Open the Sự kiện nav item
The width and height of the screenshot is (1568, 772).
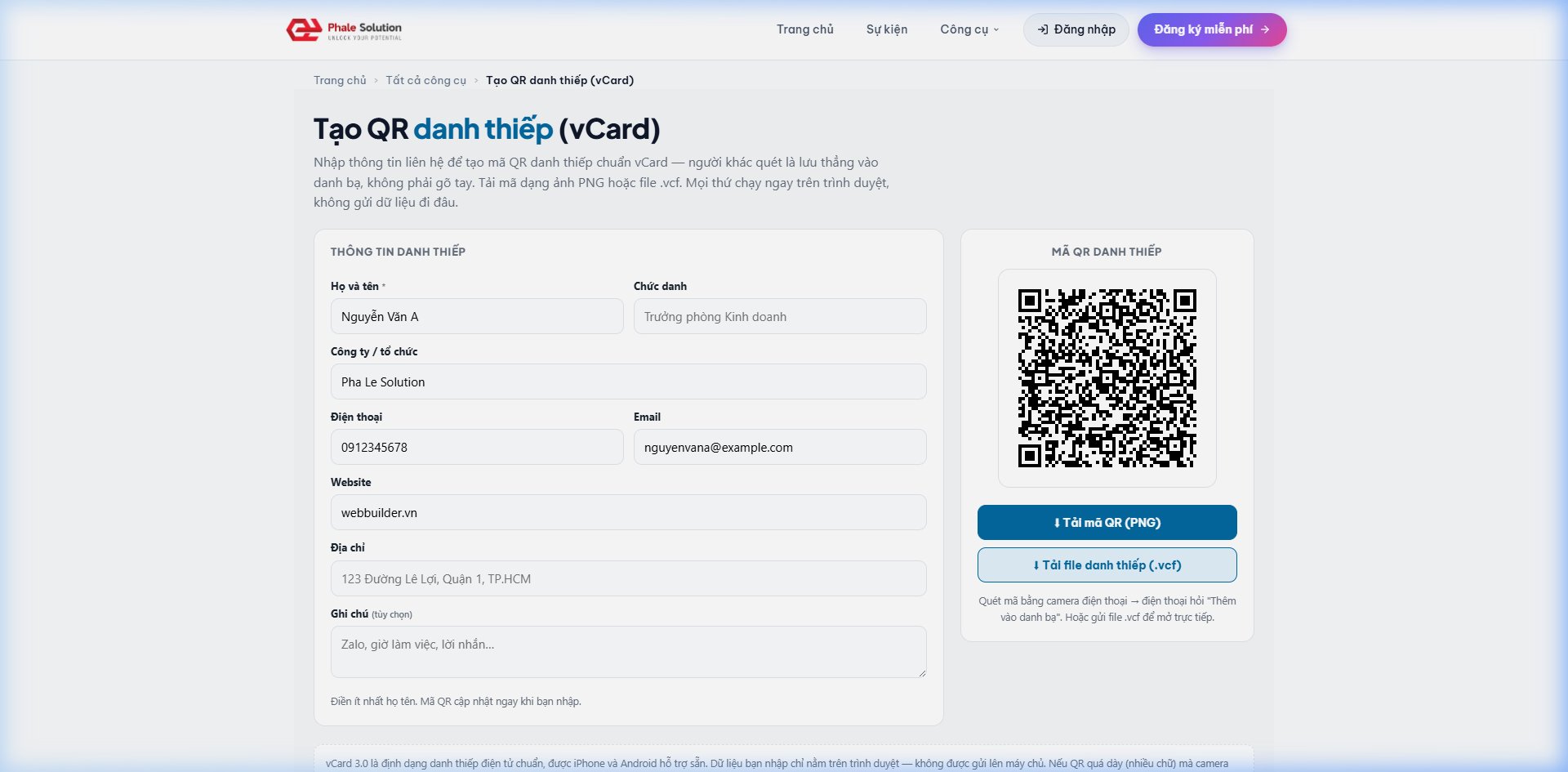pos(886,29)
